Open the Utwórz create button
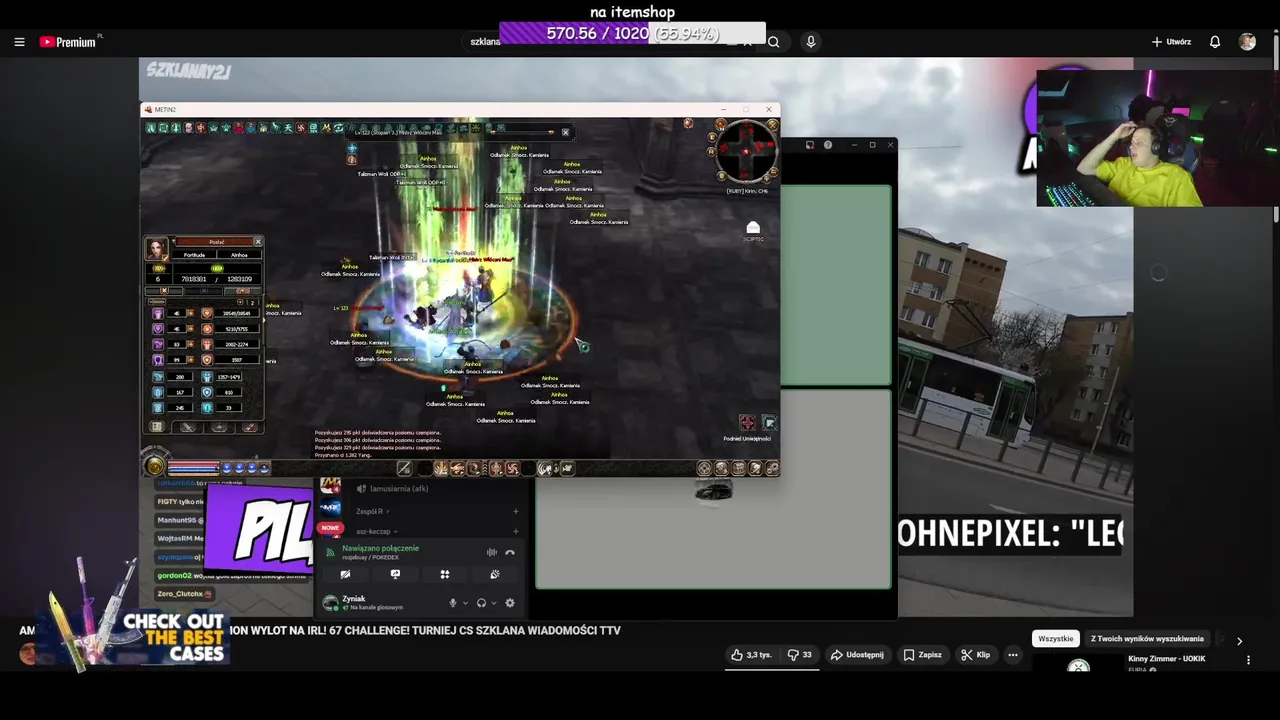Screen dimensions: 1280x720 click(1171, 42)
